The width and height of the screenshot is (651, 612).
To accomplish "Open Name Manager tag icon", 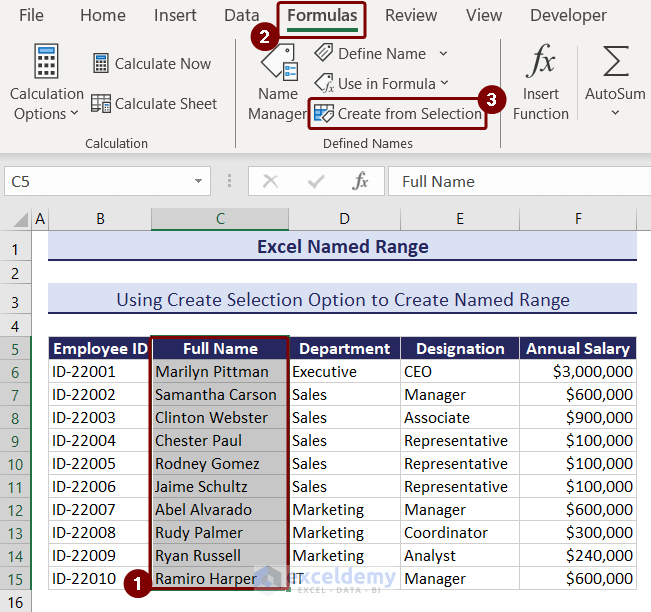I will (x=279, y=62).
